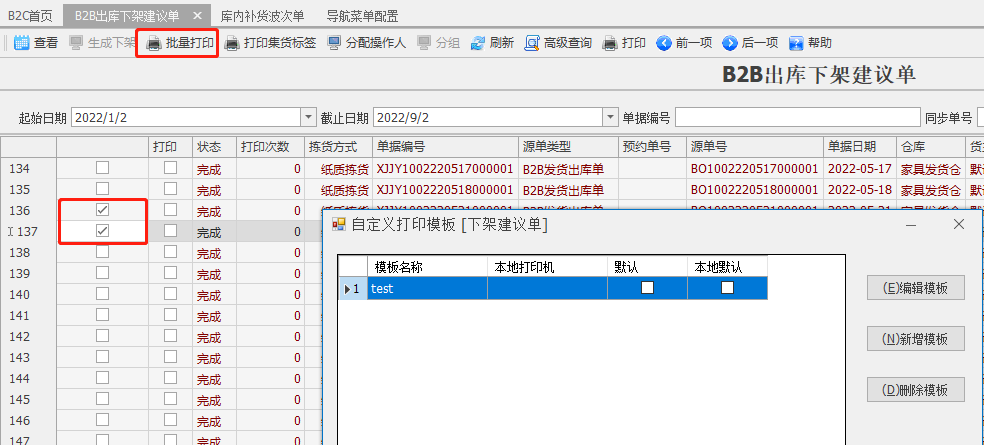Click the 查看 toolbar icon
Image resolution: width=984 pixels, height=445 pixels.
[x=21, y=43]
